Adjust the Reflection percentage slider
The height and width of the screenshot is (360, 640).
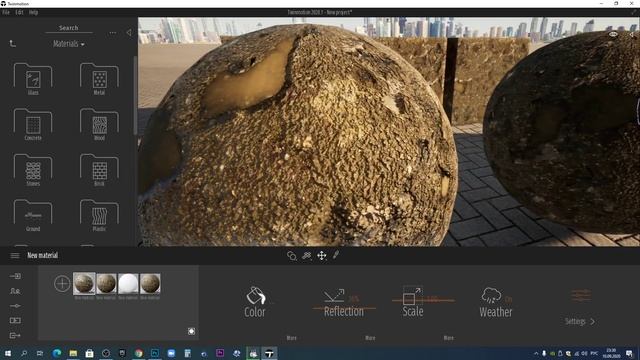[344, 308]
